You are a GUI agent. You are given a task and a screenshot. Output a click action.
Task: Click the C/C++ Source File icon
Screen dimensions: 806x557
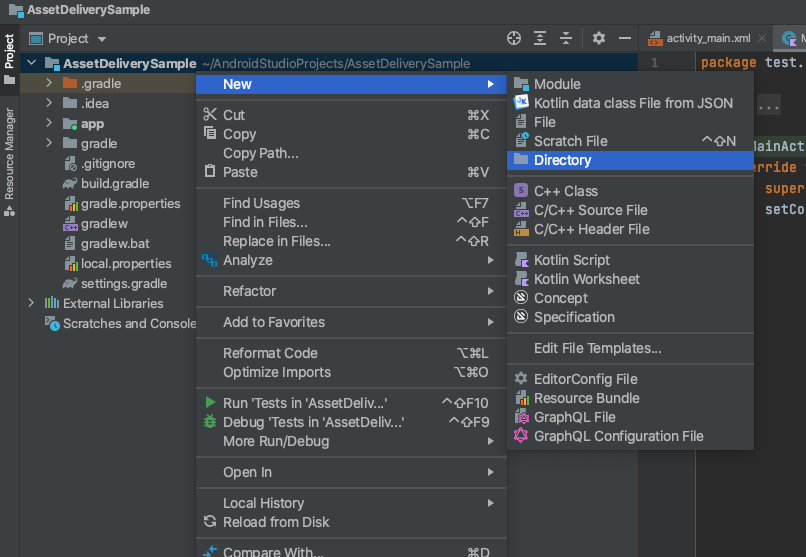click(521, 210)
